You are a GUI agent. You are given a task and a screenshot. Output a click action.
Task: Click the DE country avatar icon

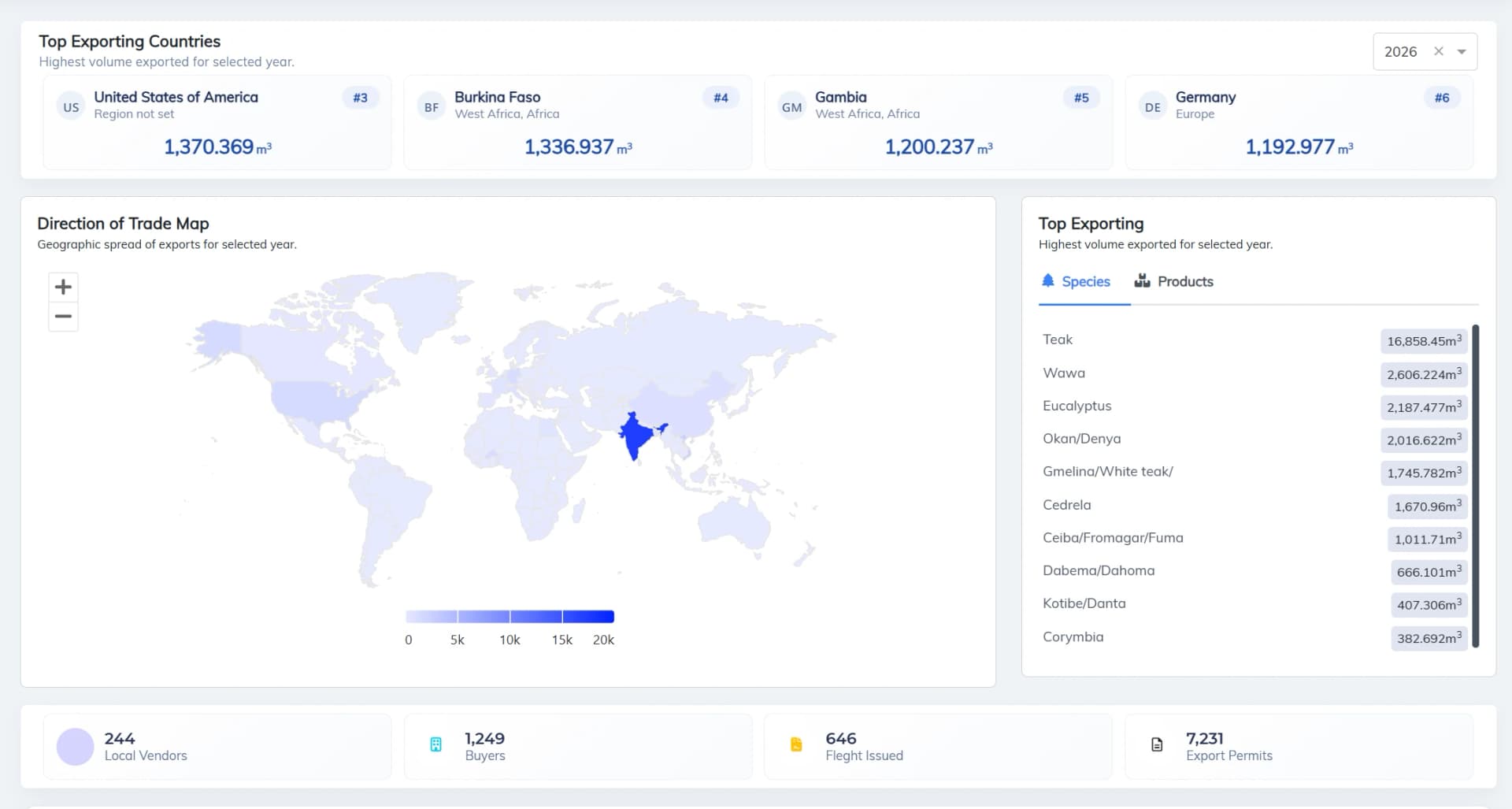1153,107
